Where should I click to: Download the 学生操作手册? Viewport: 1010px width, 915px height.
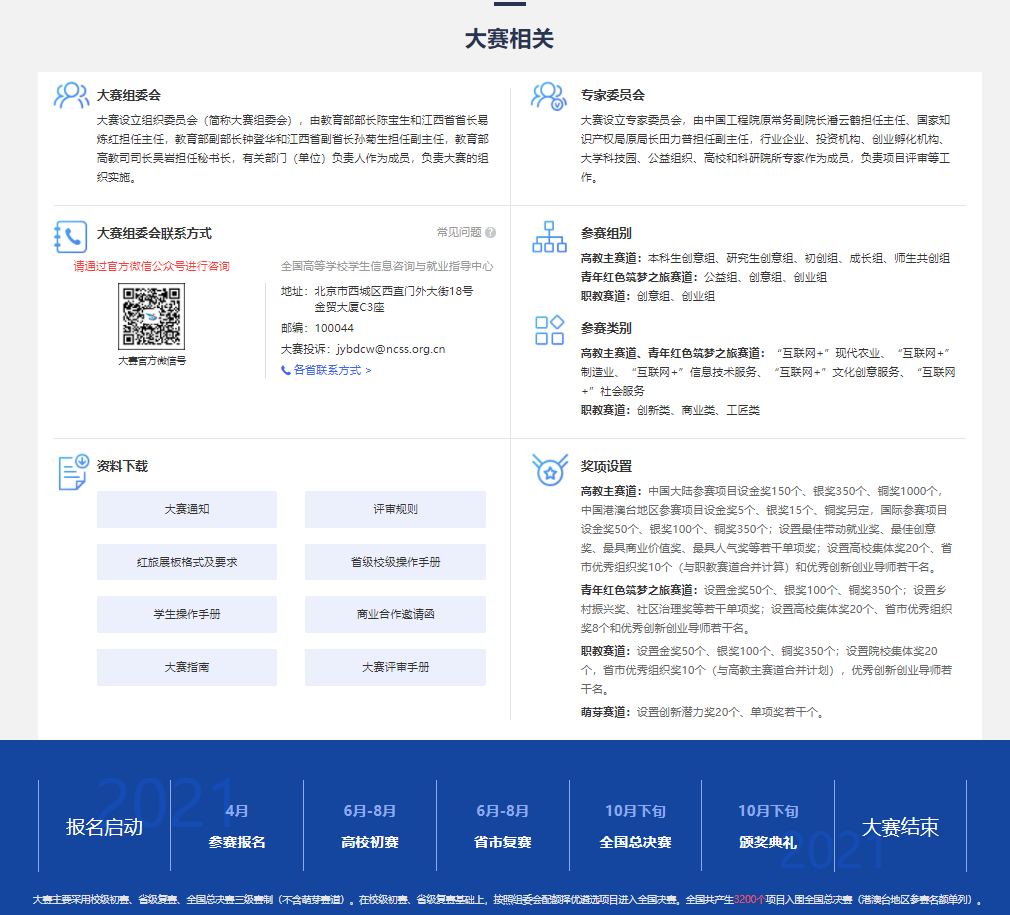[187, 614]
